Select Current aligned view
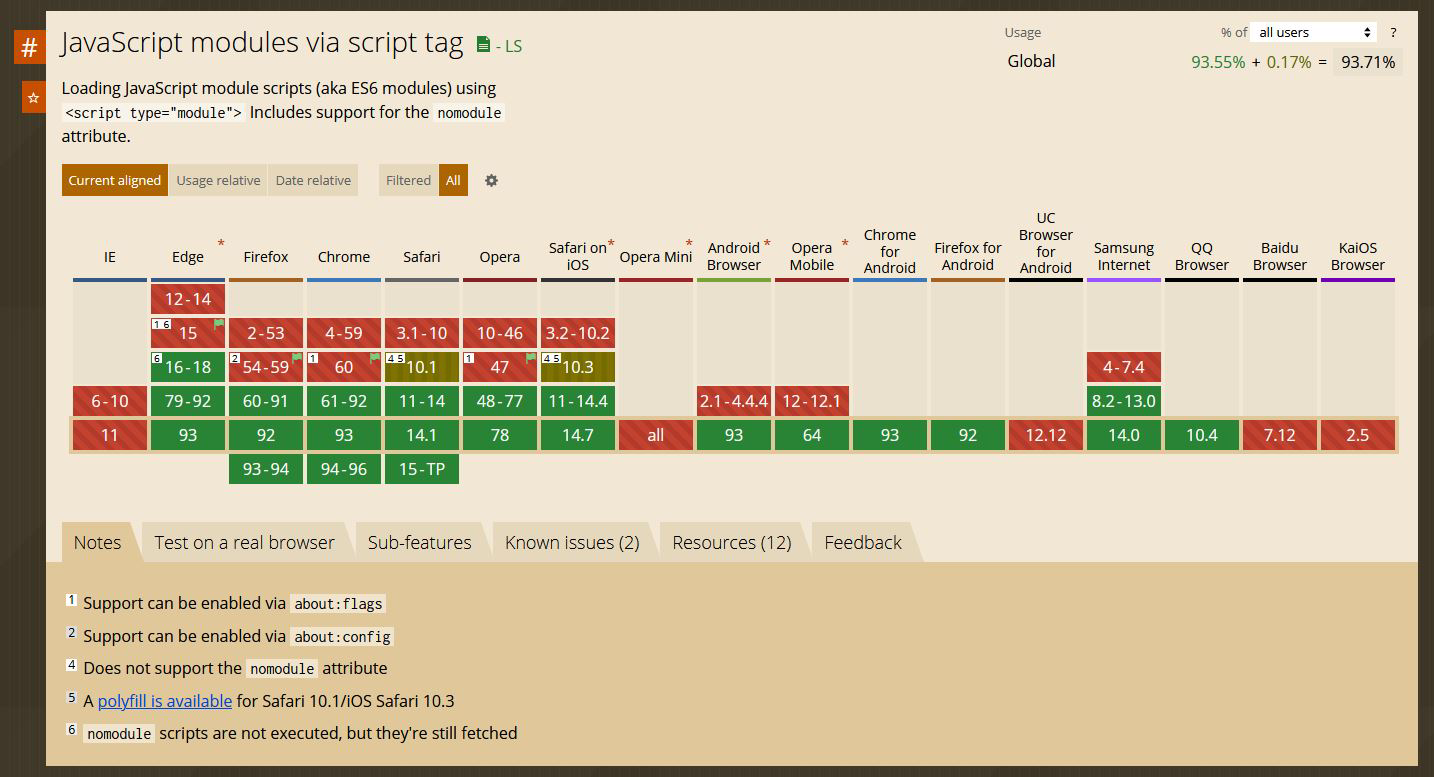 pos(114,180)
